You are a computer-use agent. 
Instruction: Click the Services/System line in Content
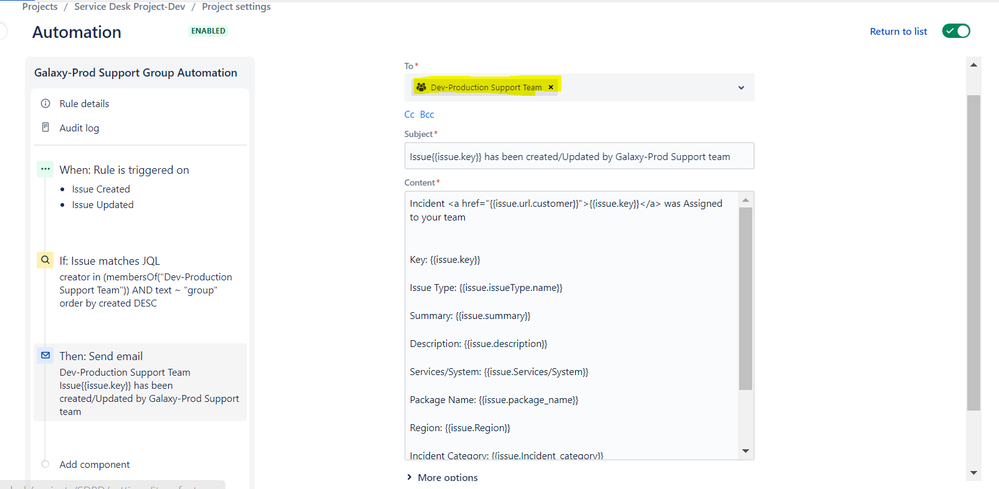[x=499, y=371]
